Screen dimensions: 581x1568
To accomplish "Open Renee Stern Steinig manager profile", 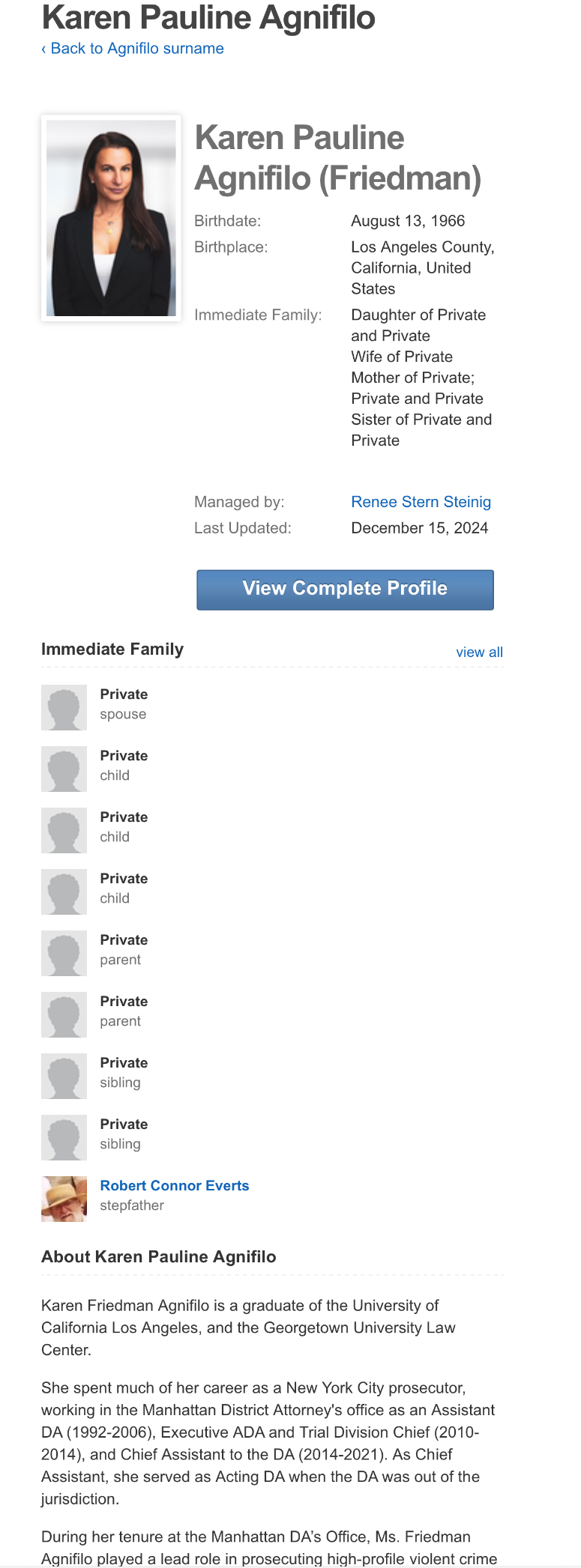I will [x=421, y=502].
